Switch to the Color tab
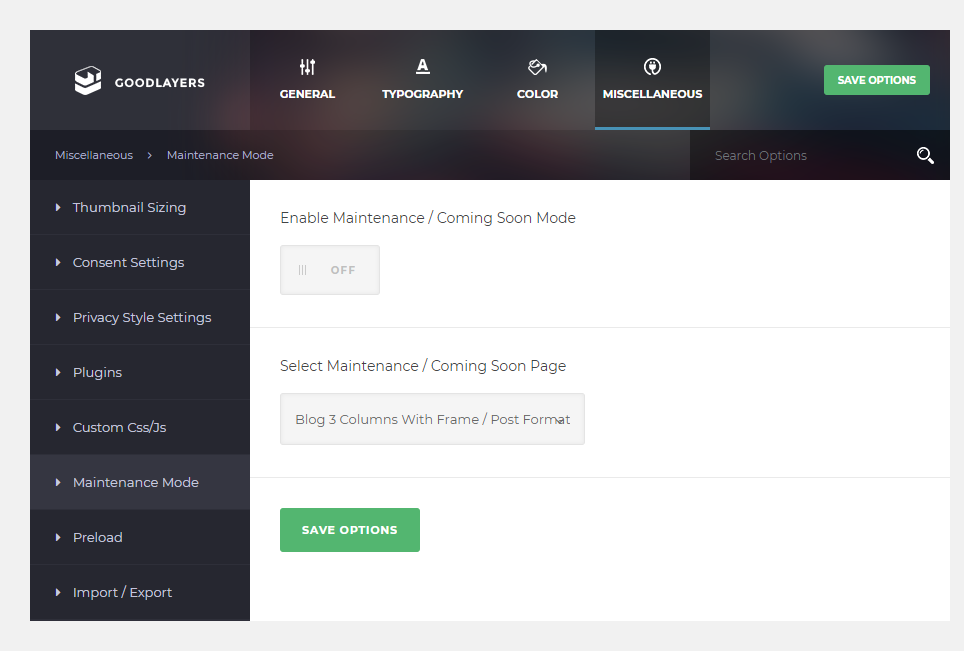964x651 pixels. (537, 80)
